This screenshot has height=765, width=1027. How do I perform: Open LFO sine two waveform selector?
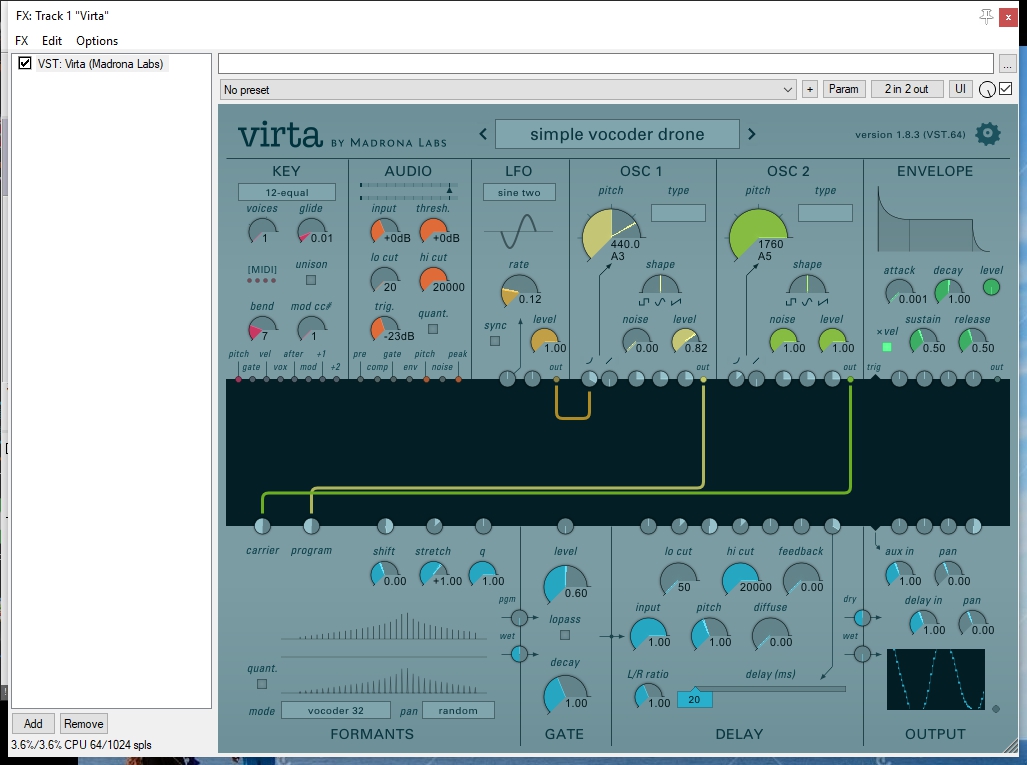(x=519, y=192)
